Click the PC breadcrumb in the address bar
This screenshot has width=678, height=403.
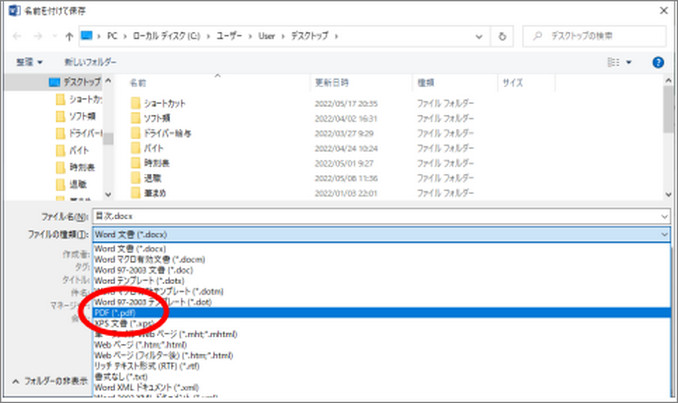(112, 36)
